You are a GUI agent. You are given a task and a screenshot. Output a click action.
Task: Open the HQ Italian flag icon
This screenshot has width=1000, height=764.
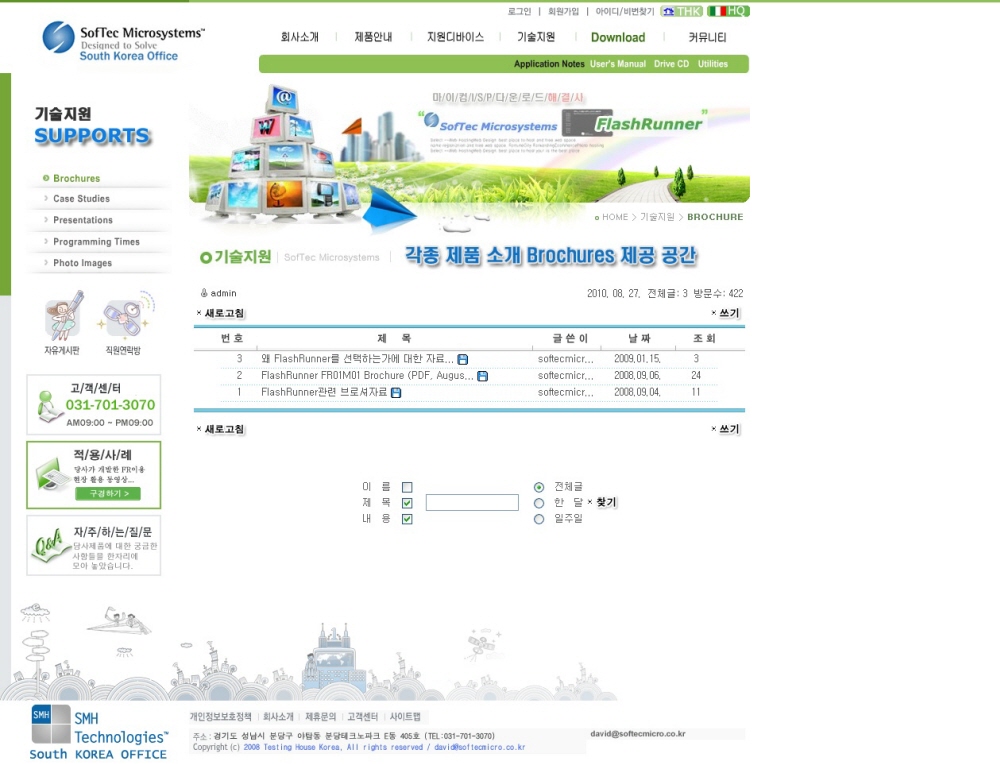pos(728,11)
